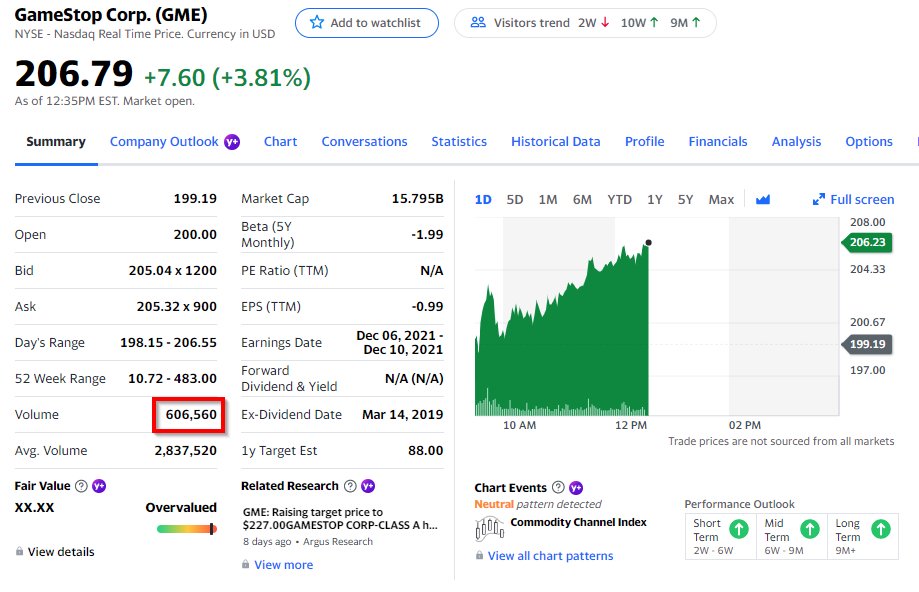Click the Earnings Date Dec 06, 2021 value

(400, 342)
